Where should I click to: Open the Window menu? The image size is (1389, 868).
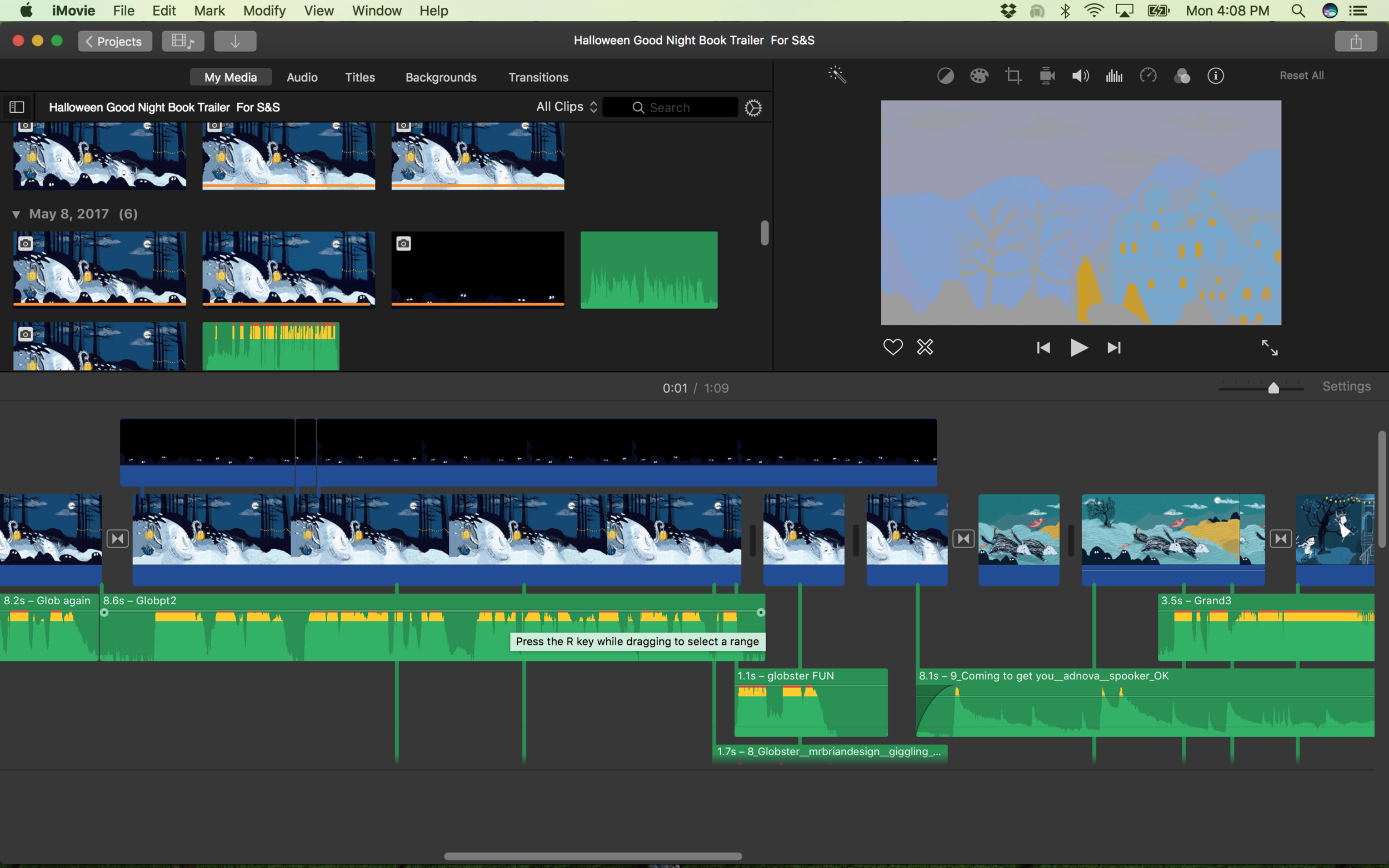click(x=377, y=11)
